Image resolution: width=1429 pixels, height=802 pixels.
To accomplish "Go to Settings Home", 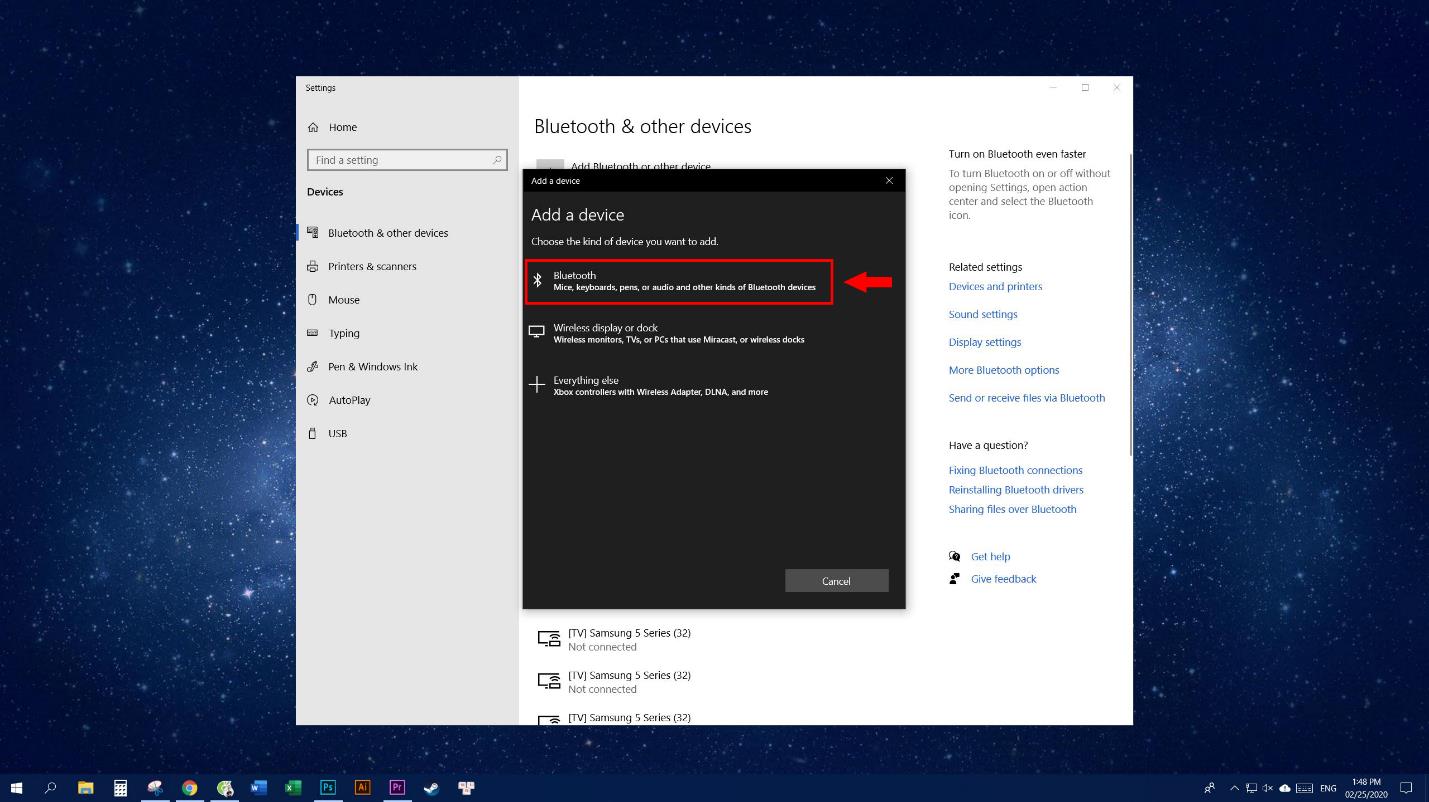I will tap(342, 127).
